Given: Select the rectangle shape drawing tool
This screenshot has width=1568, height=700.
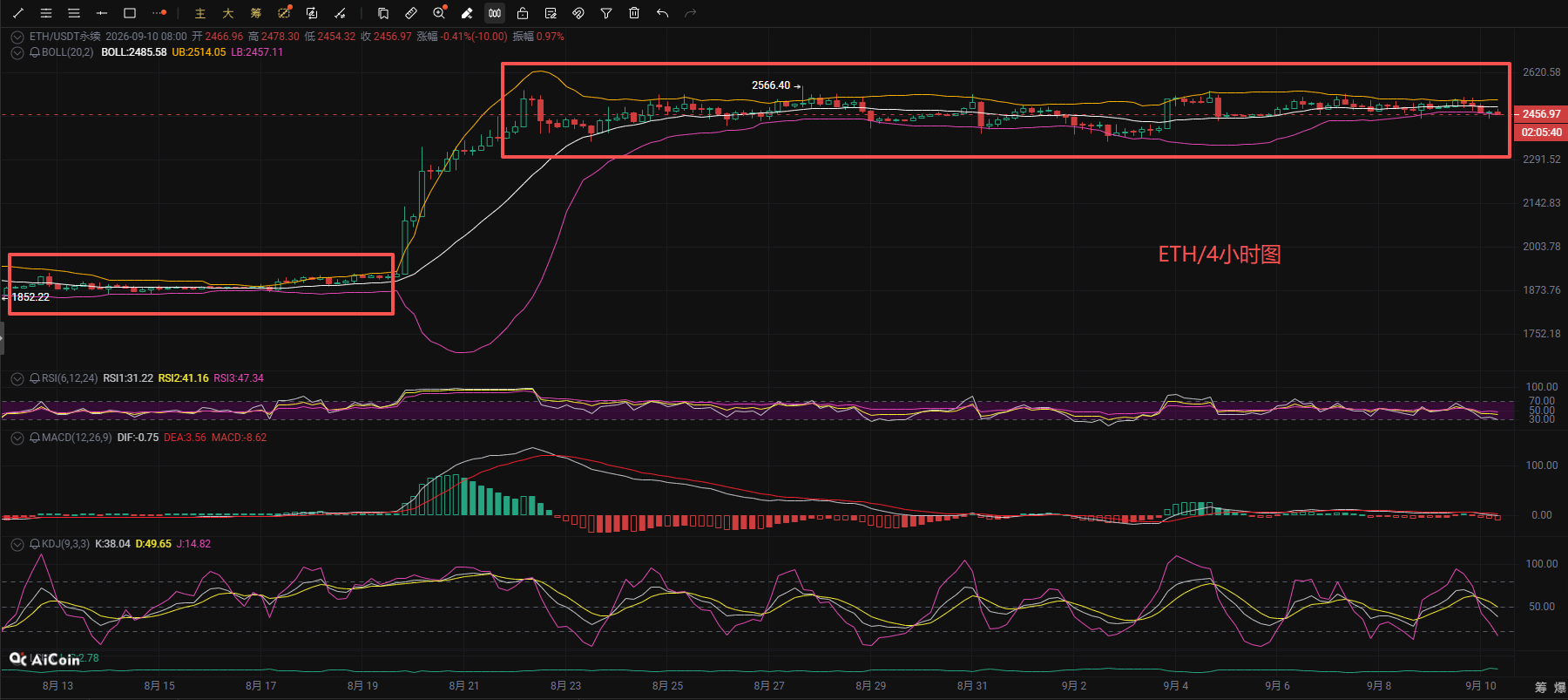Looking at the screenshot, I should pos(130,13).
